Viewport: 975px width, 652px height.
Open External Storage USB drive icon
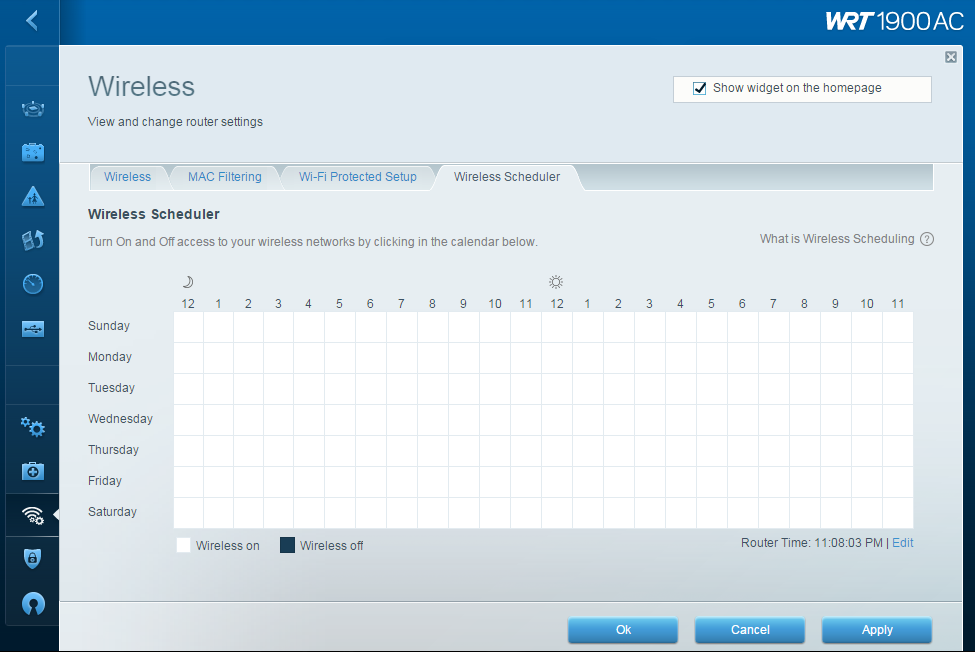[32, 329]
